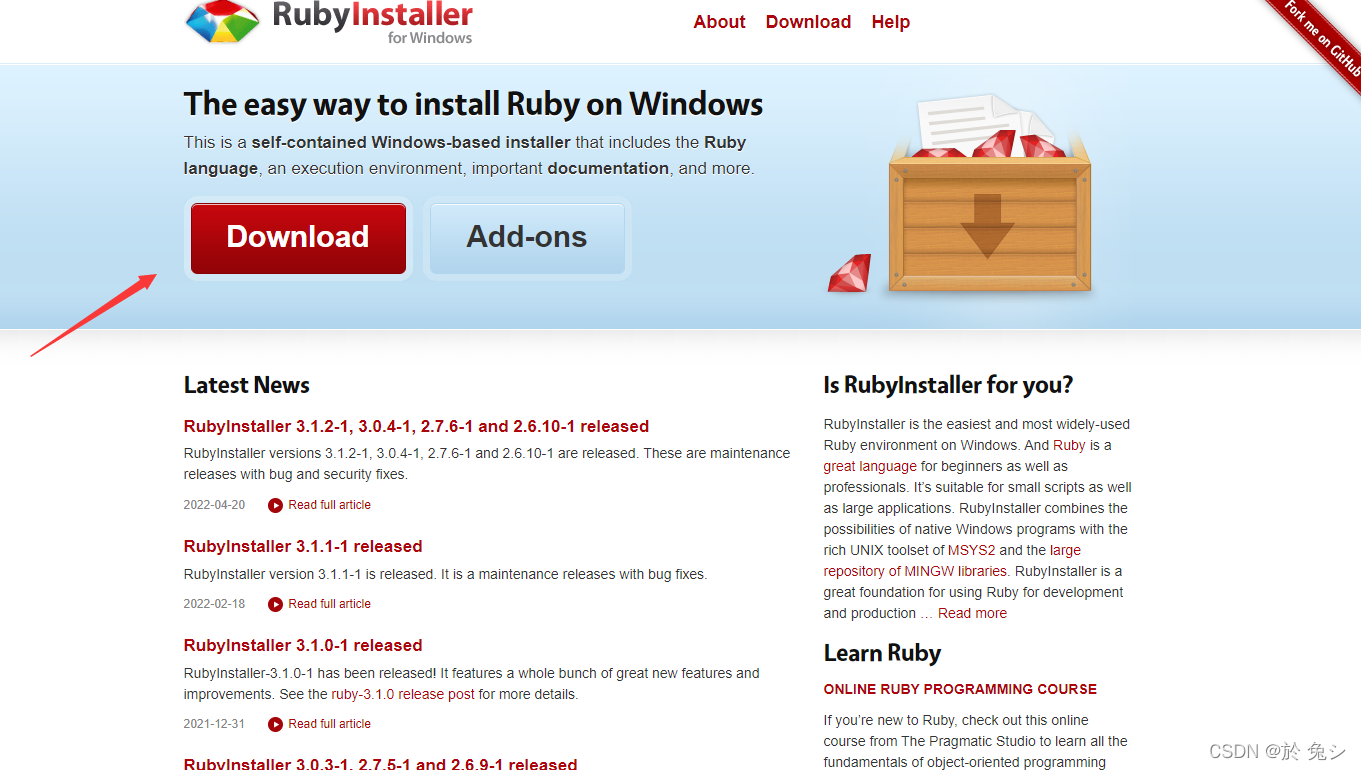Open the large repository of MINGW libraries link

[952, 561]
